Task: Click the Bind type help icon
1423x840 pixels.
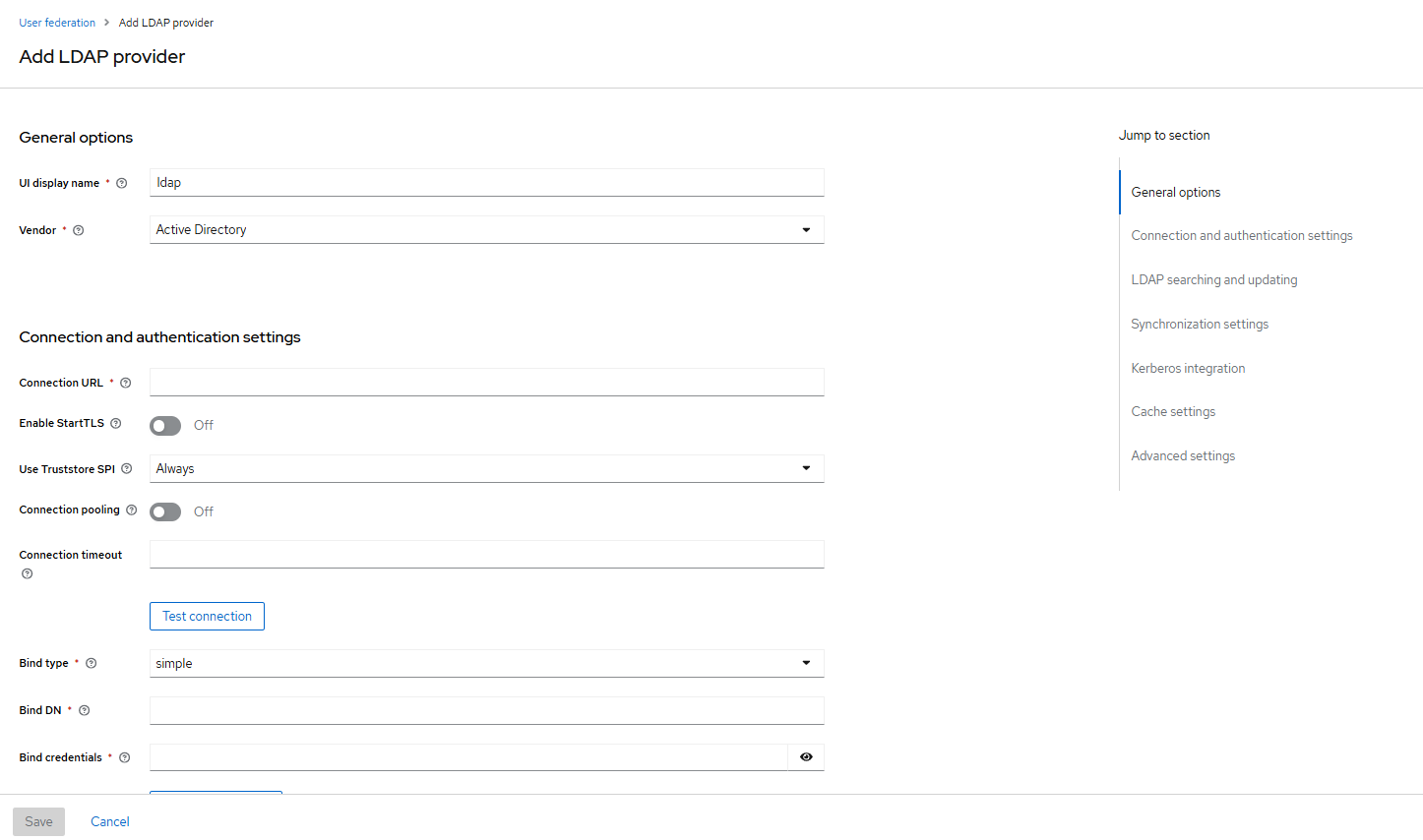Action: 91,663
